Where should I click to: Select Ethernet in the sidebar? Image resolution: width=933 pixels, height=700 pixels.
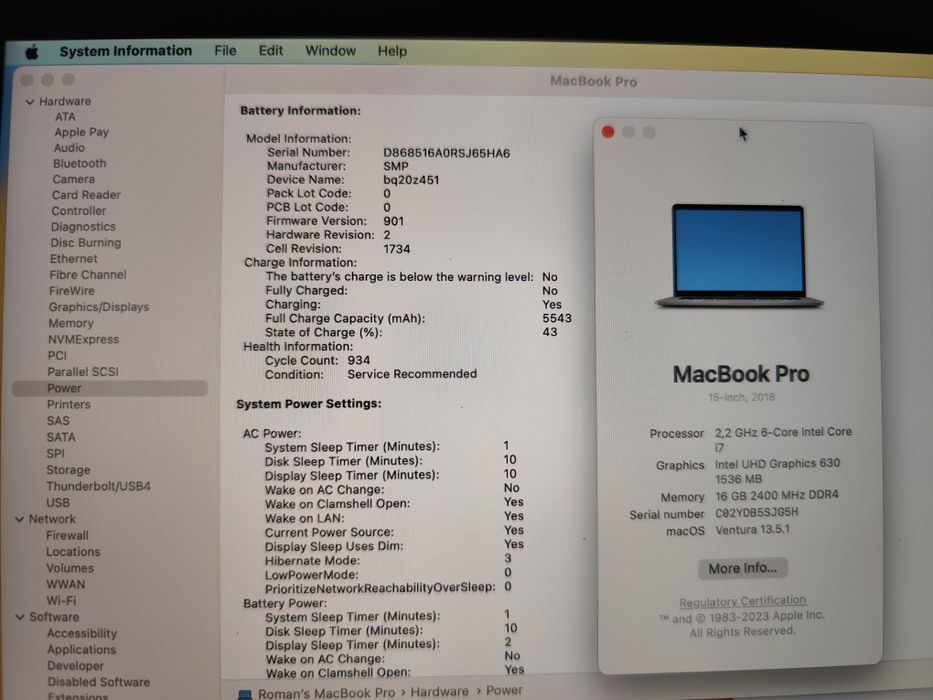coord(74,259)
